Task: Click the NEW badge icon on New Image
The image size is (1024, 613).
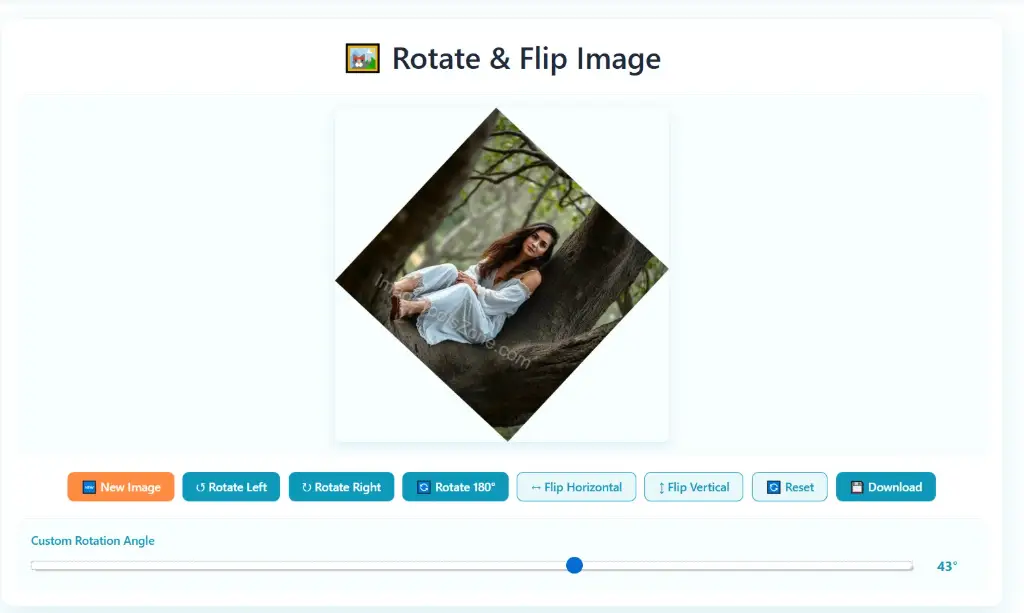Action: tap(89, 487)
